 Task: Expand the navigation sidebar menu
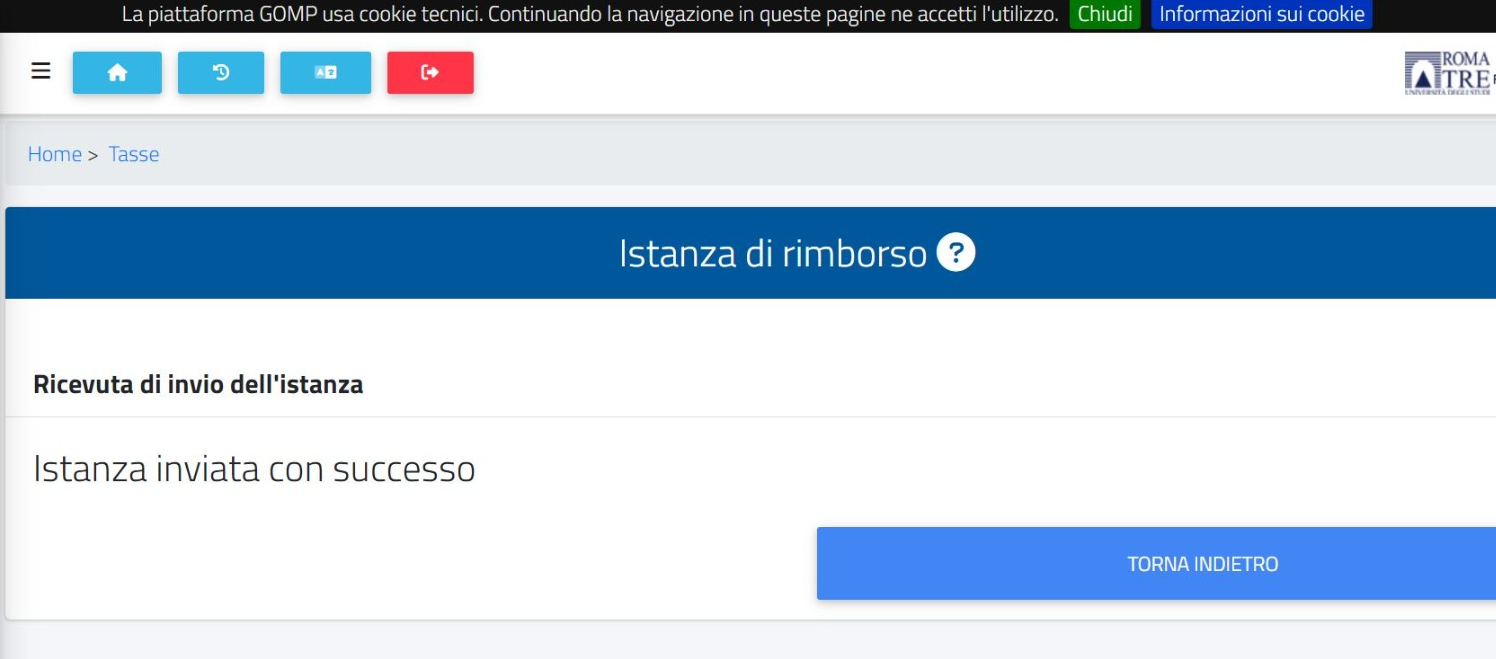point(39,70)
